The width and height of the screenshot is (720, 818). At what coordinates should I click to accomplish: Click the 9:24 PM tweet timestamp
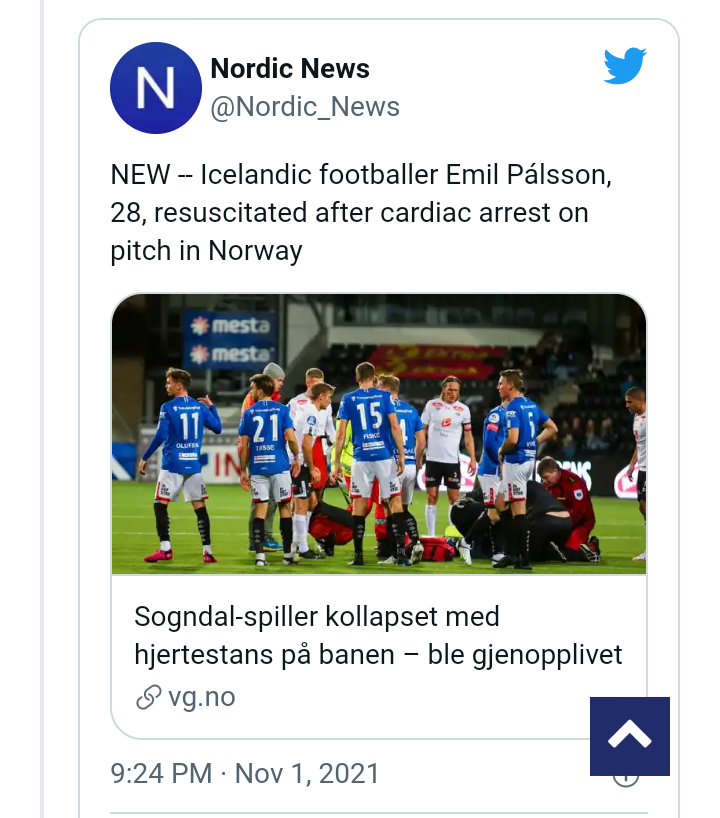(x=161, y=773)
